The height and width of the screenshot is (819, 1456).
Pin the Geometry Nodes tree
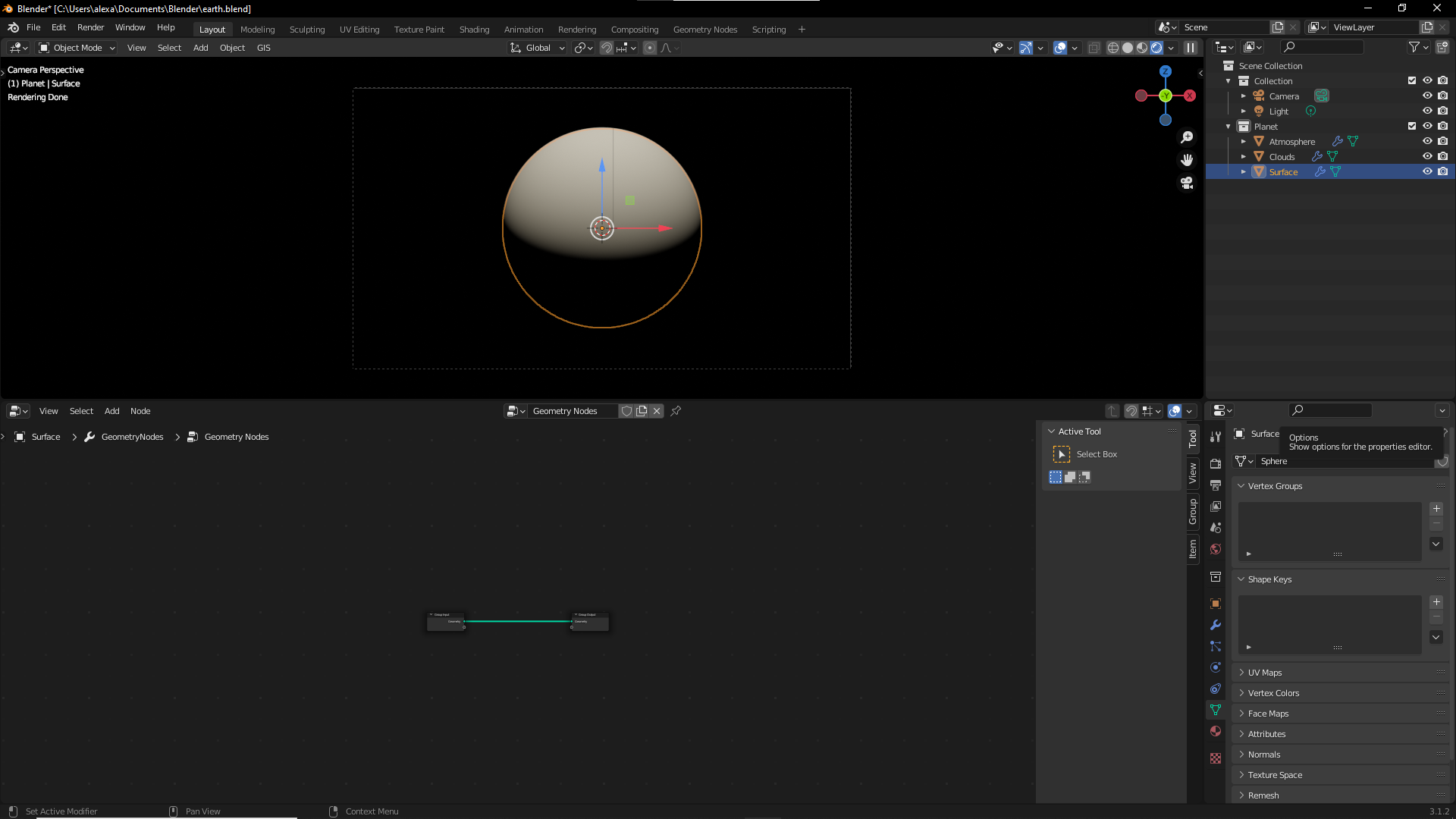(x=676, y=411)
